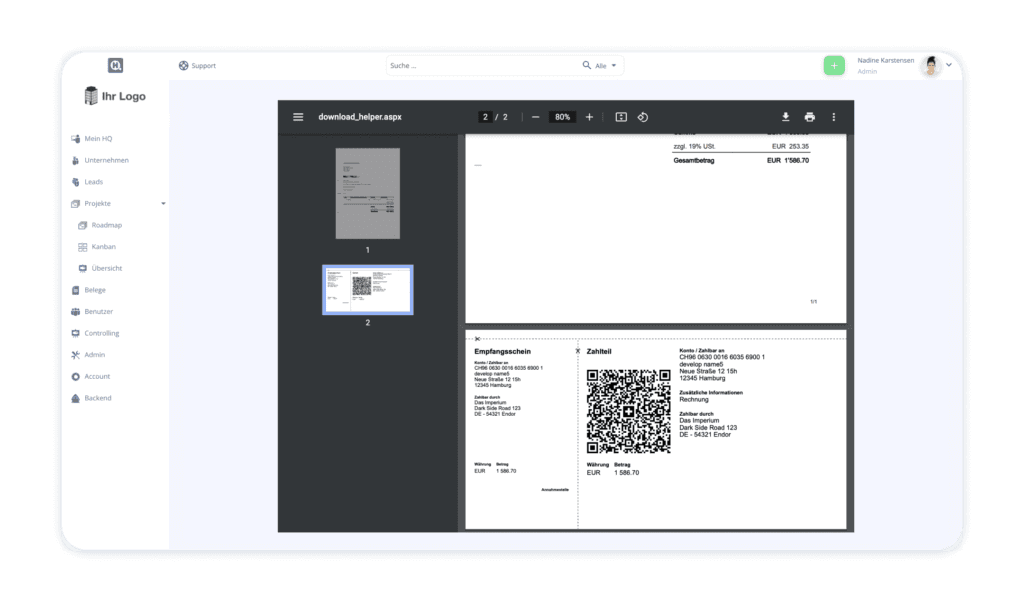This screenshot has height=602, width=1024.
Task: Click the rotate page icon
Action: (643, 117)
